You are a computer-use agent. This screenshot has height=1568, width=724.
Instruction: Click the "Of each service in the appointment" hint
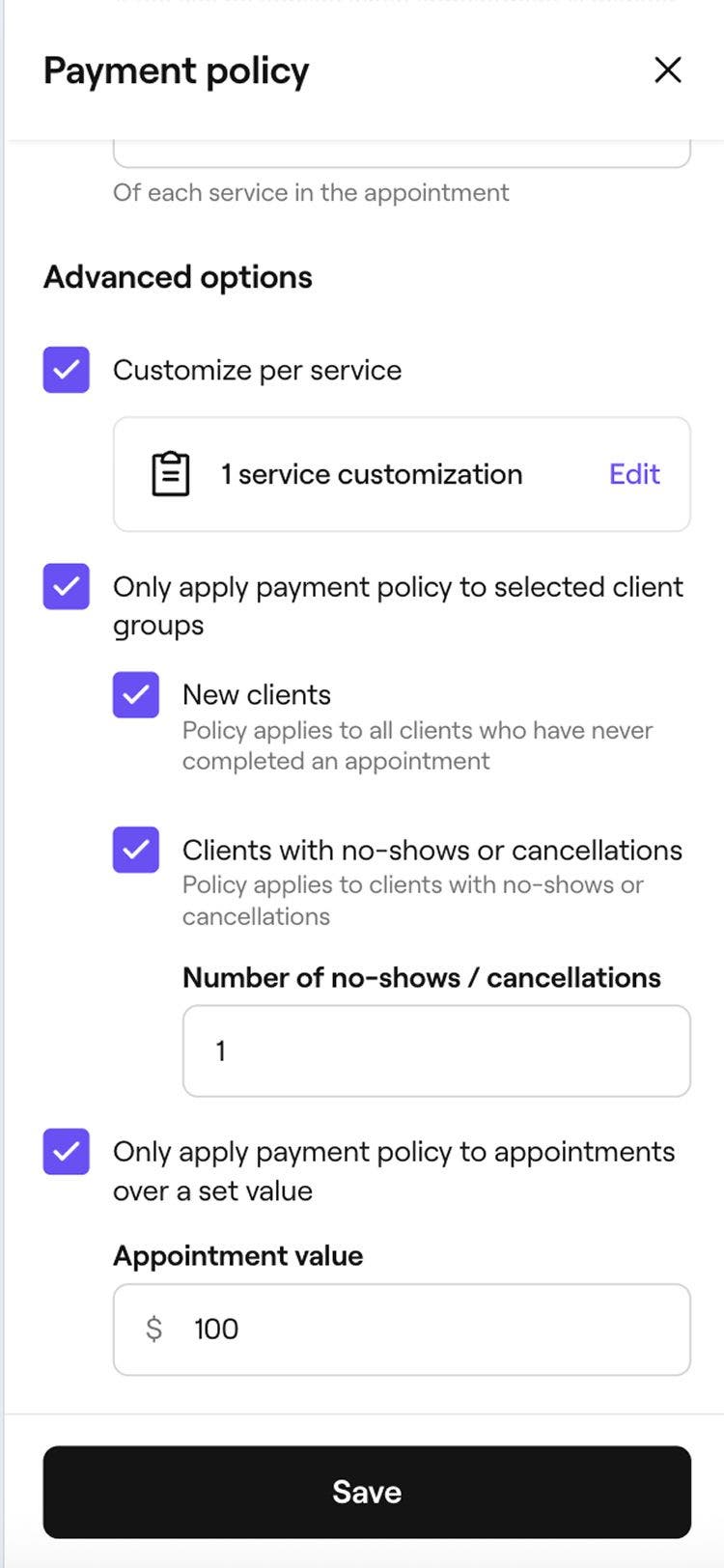pos(311,192)
